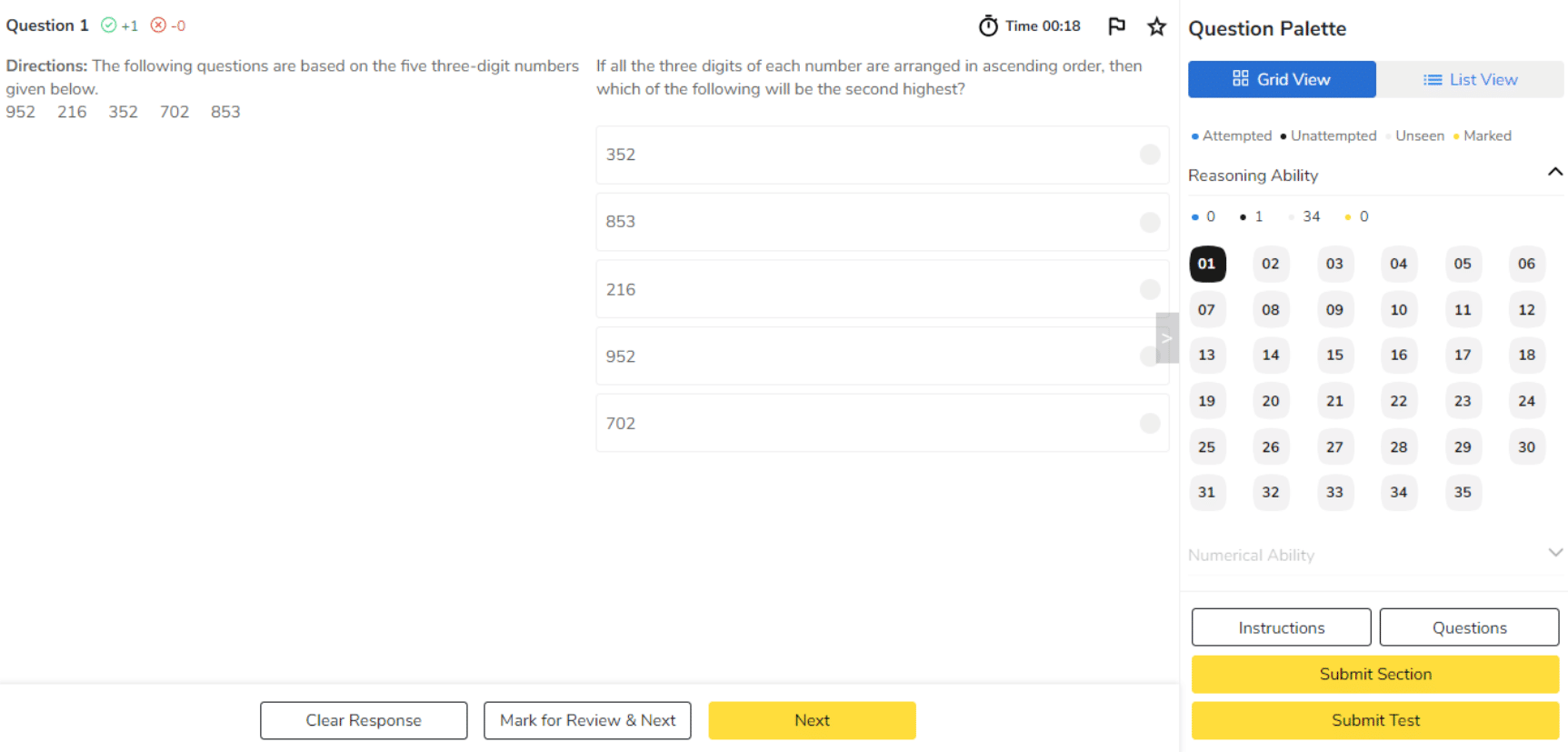Pick answer option 702
The height and width of the screenshot is (752, 1568).
pos(881,424)
